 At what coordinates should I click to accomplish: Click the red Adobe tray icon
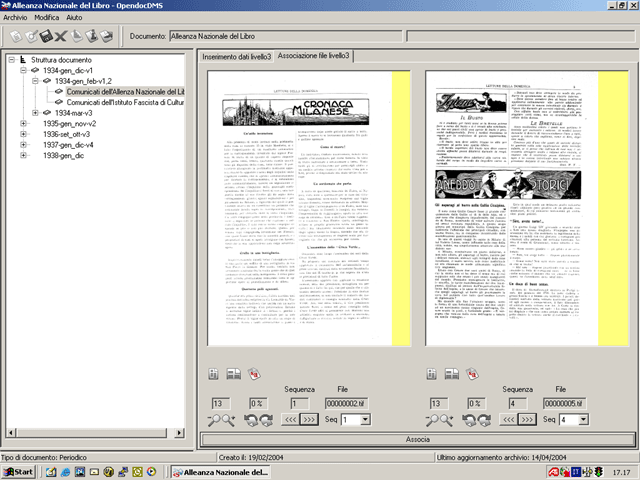[553, 472]
